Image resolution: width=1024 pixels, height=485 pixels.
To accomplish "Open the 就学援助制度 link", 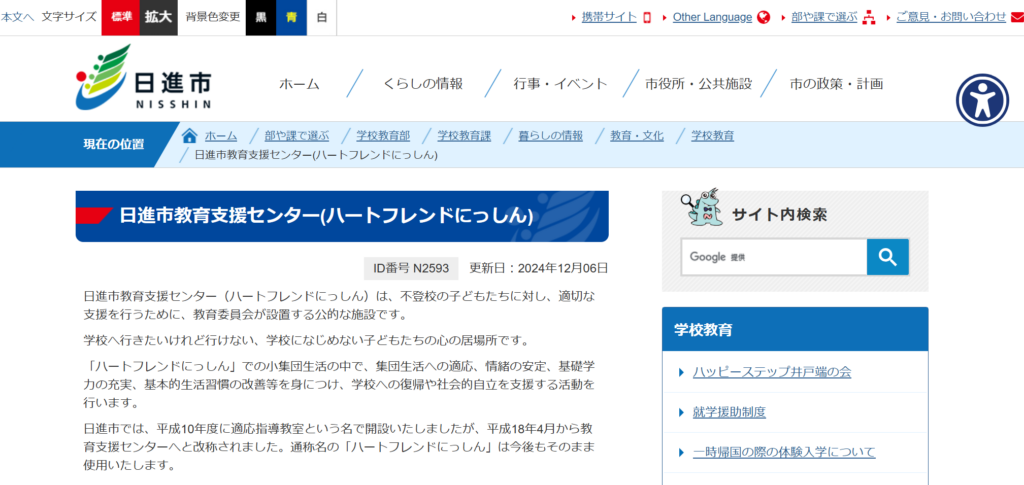I will click(x=729, y=412).
